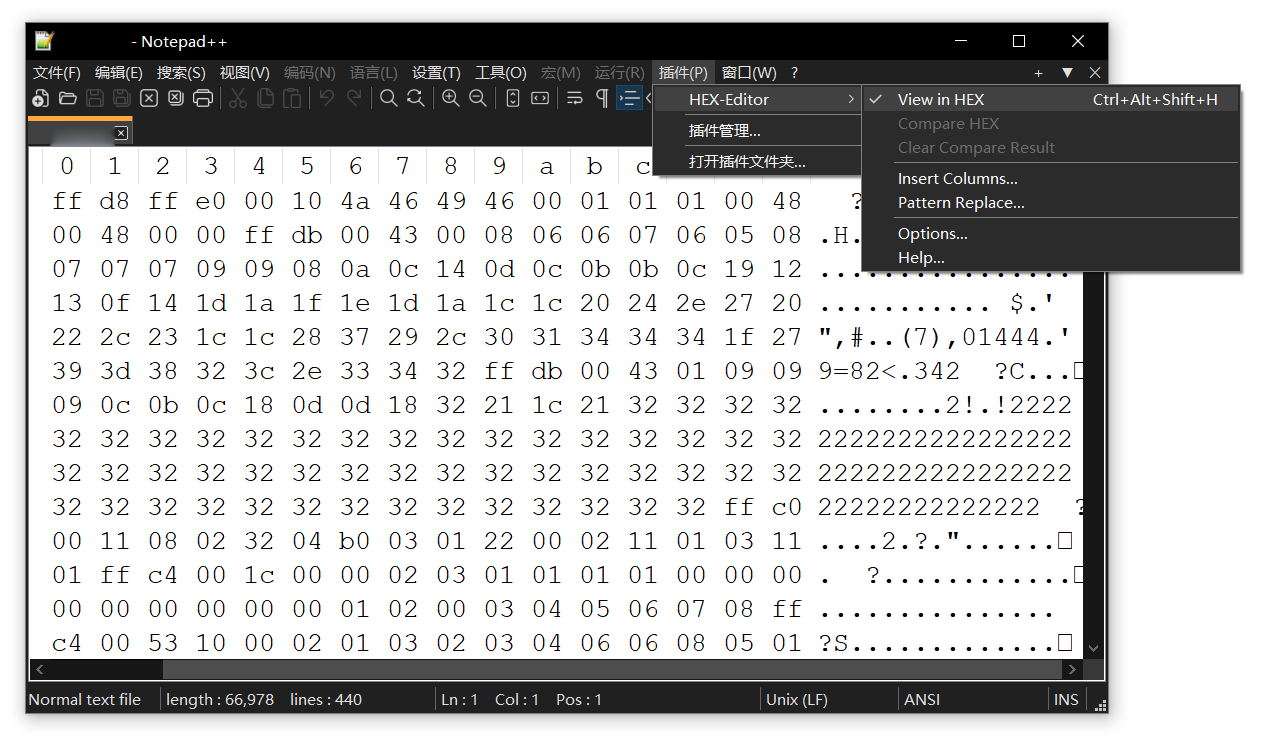This screenshot has width=1261, height=737.
Task: Open the 窗口(W) menu
Action: (x=749, y=73)
